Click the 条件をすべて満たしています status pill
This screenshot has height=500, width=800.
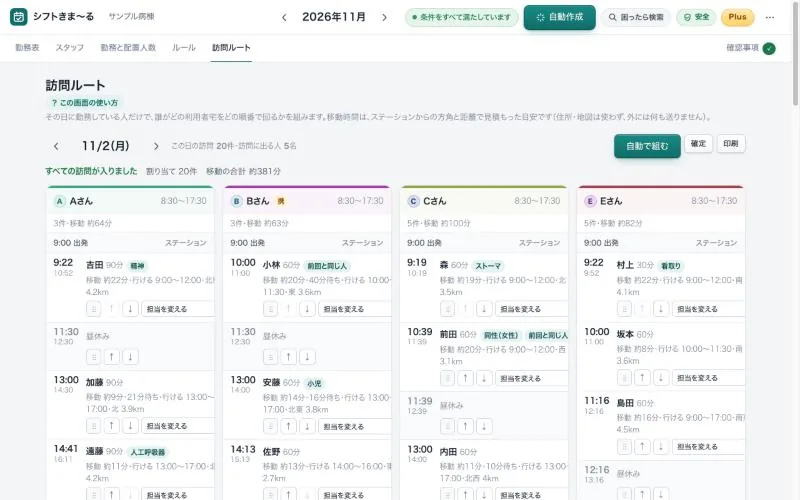point(462,17)
